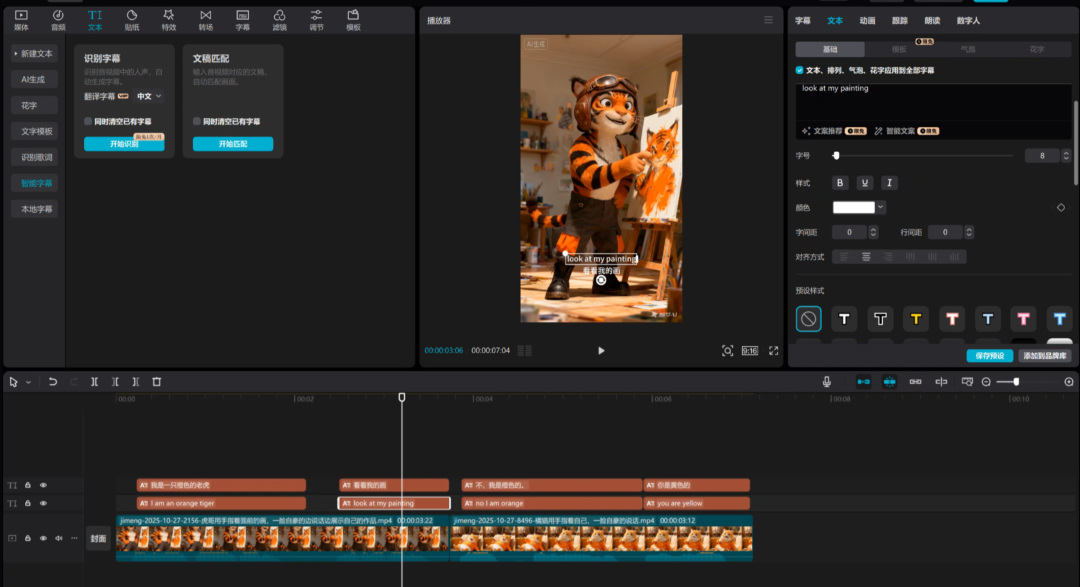1080x587 pixels.
Task: Open the 贴纸 (Stickers) panel icon
Action: [x=132, y=19]
